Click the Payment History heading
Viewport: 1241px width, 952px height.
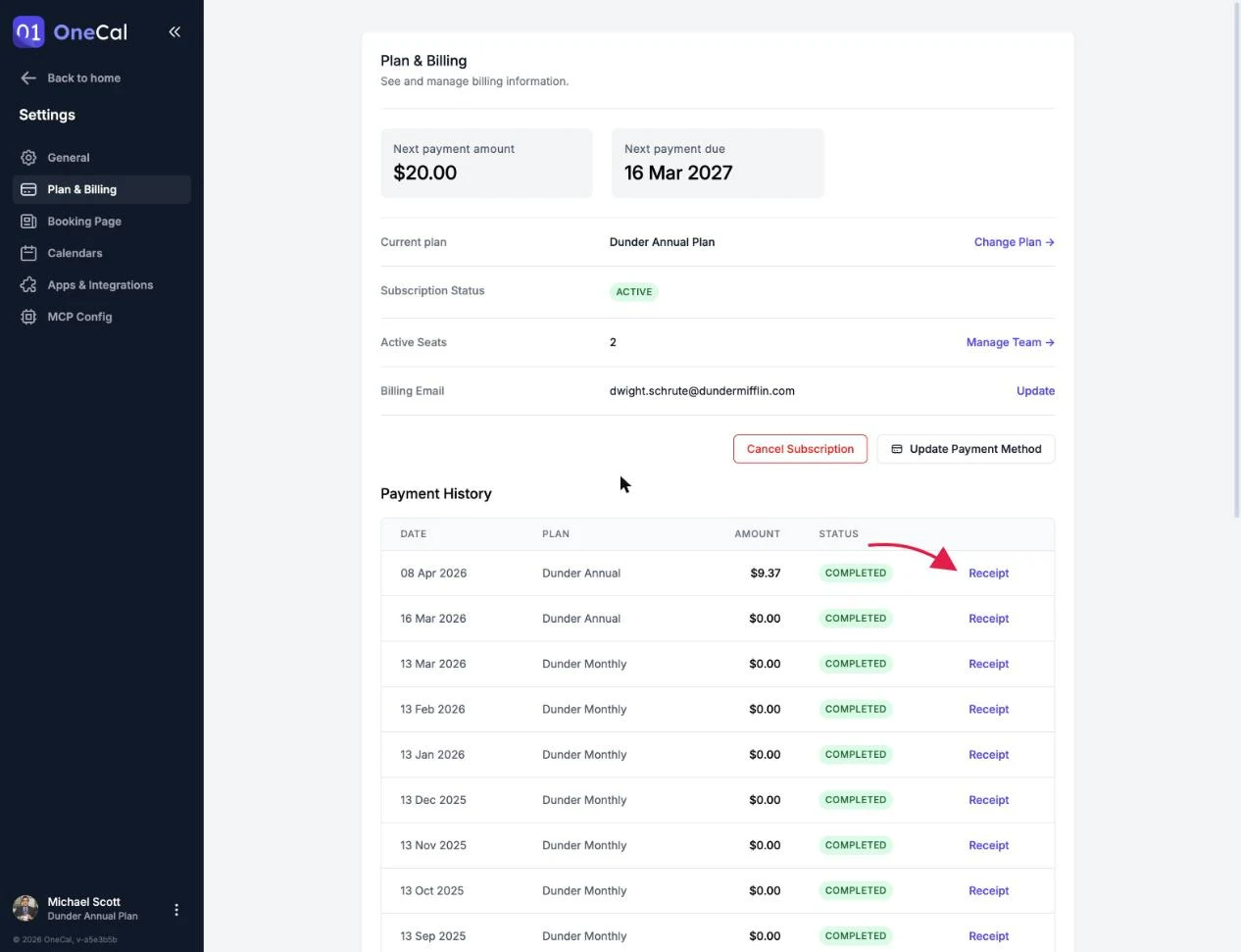[x=436, y=494]
